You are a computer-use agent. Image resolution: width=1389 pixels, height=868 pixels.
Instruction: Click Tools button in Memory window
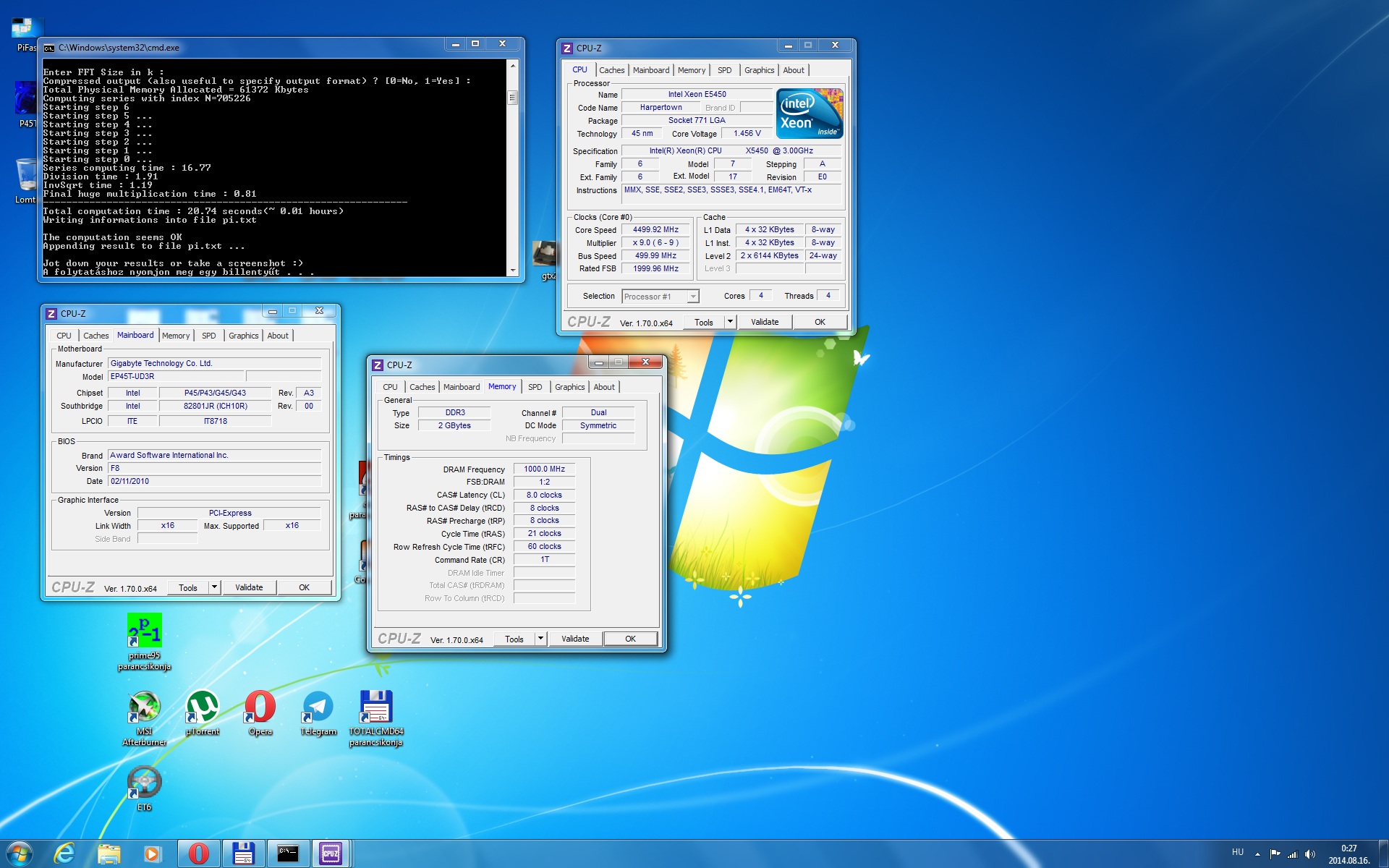[x=514, y=639]
